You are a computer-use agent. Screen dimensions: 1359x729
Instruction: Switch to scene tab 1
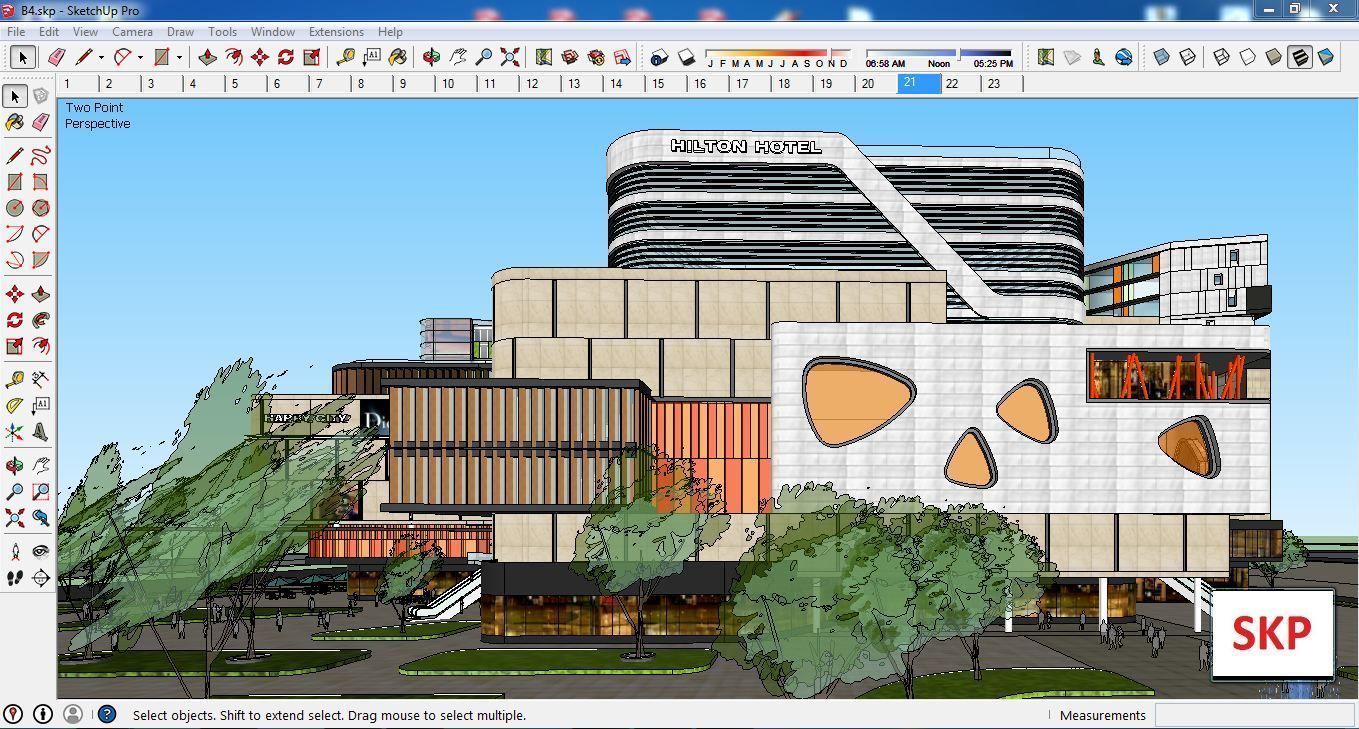[x=78, y=84]
